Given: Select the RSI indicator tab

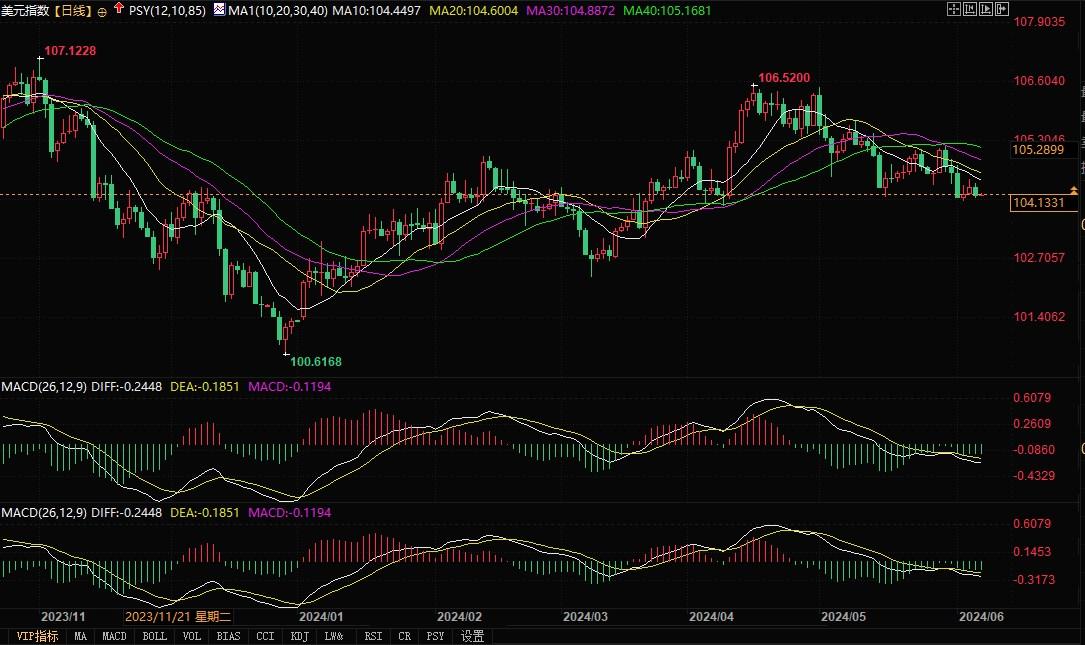Looking at the screenshot, I should click(x=372, y=636).
